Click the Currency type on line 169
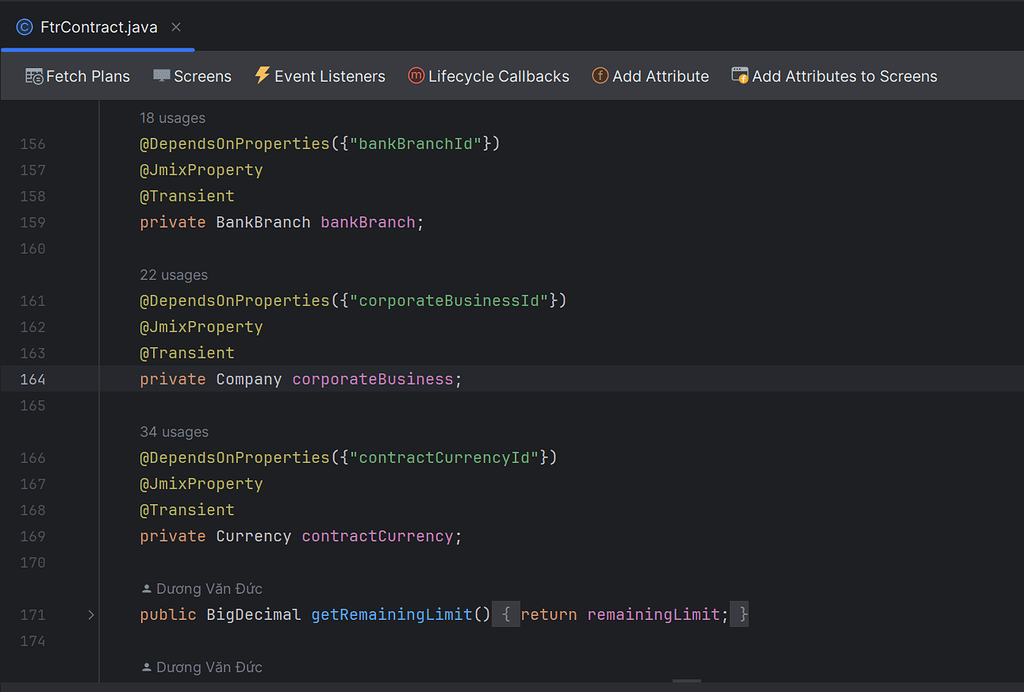Viewport: 1024px width, 692px height. pos(253,537)
